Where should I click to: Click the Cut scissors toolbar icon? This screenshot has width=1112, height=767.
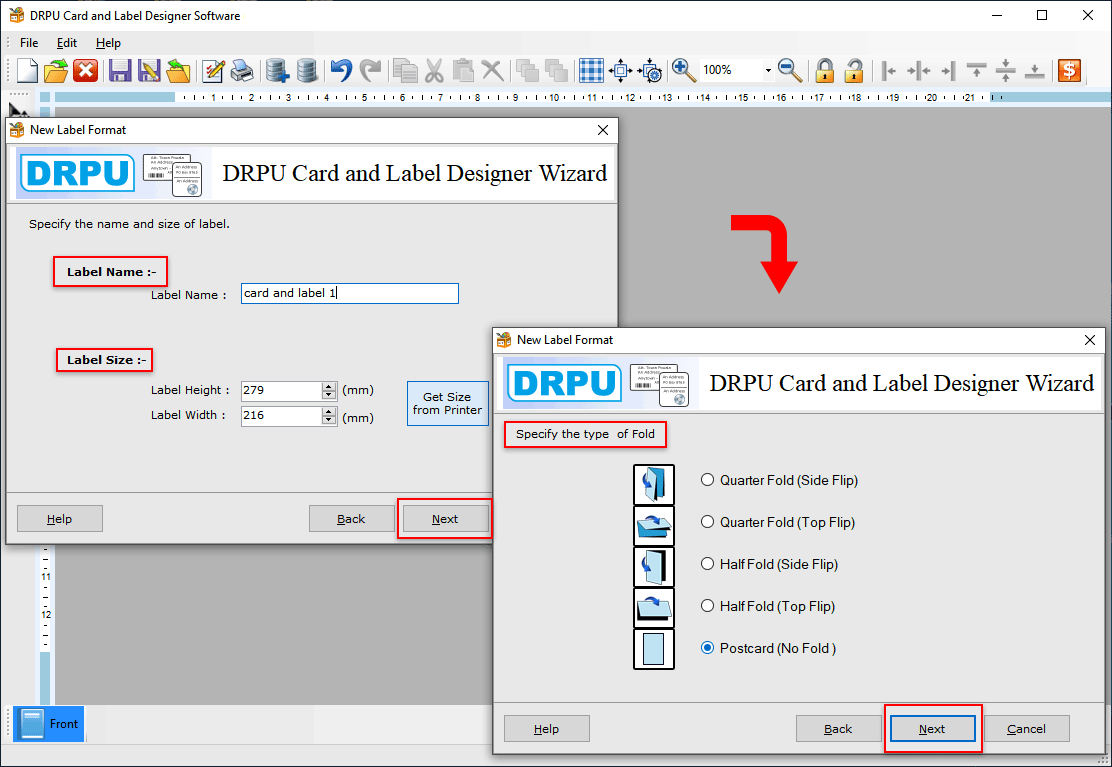click(x=434, y=70)
